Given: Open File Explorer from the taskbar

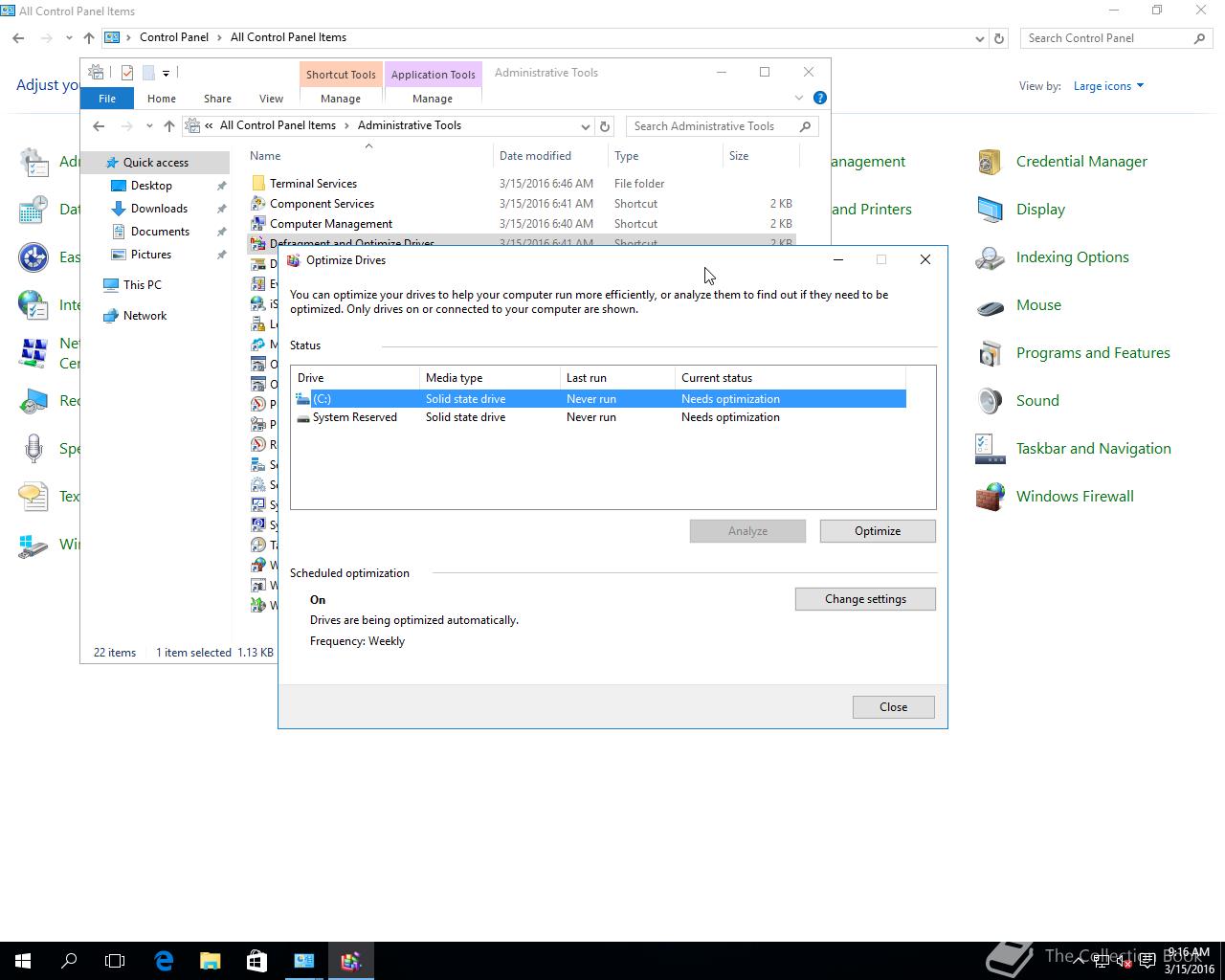Looking at the screenshot, I should (211, 961).
